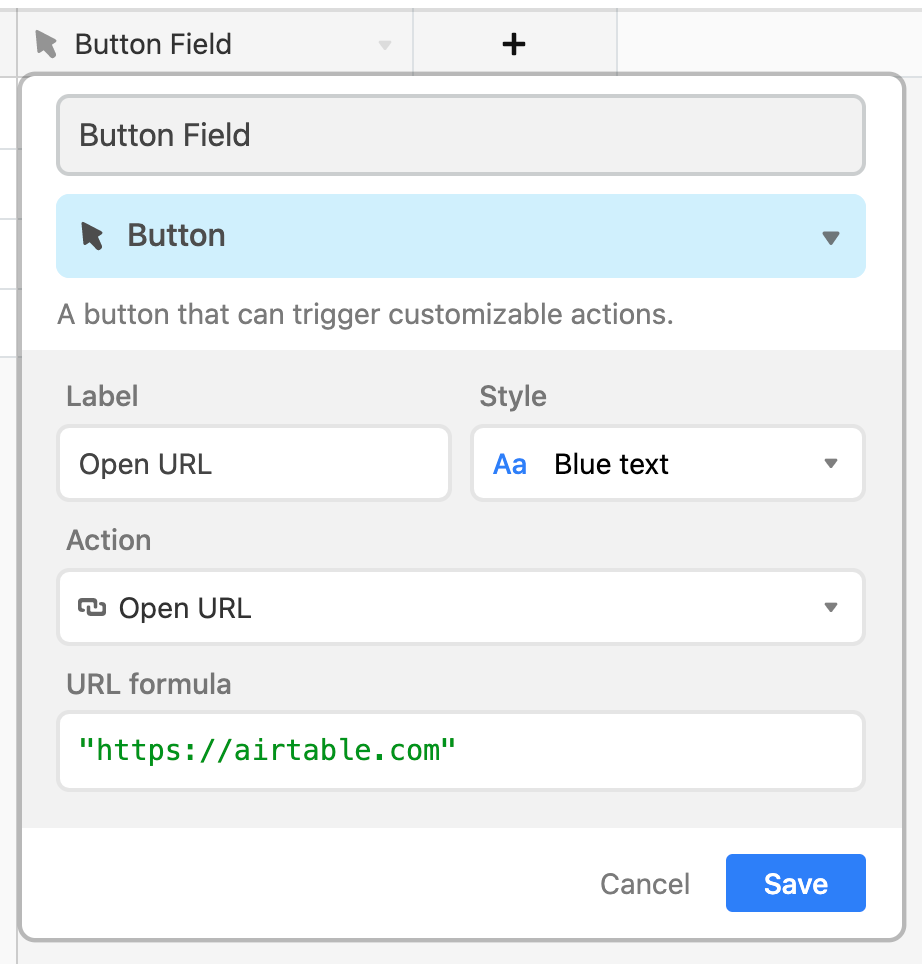
Task: Open the Blue text style dropdown
Action: tap(668, 464)
